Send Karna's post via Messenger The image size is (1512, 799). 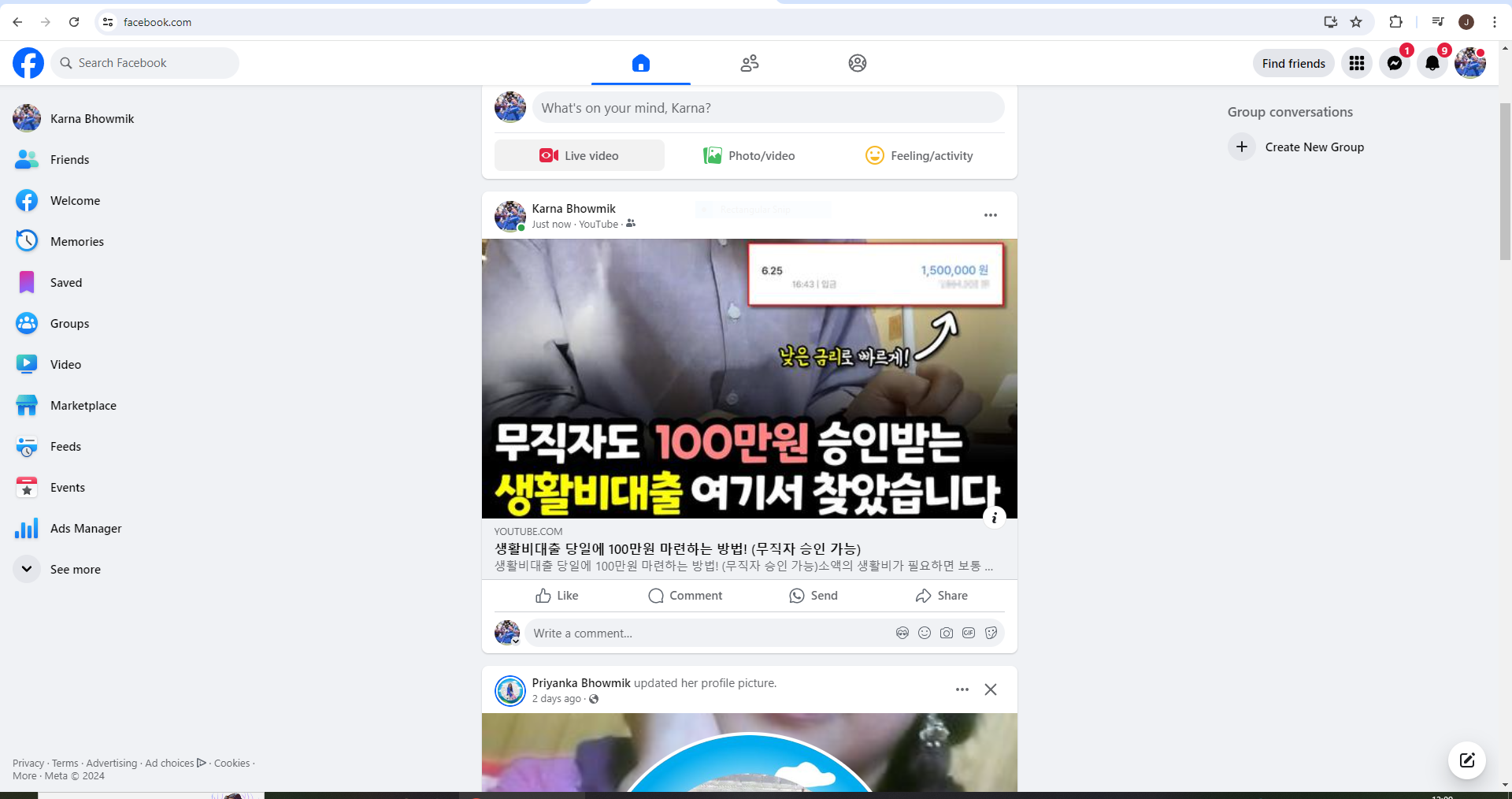(813, 596)
